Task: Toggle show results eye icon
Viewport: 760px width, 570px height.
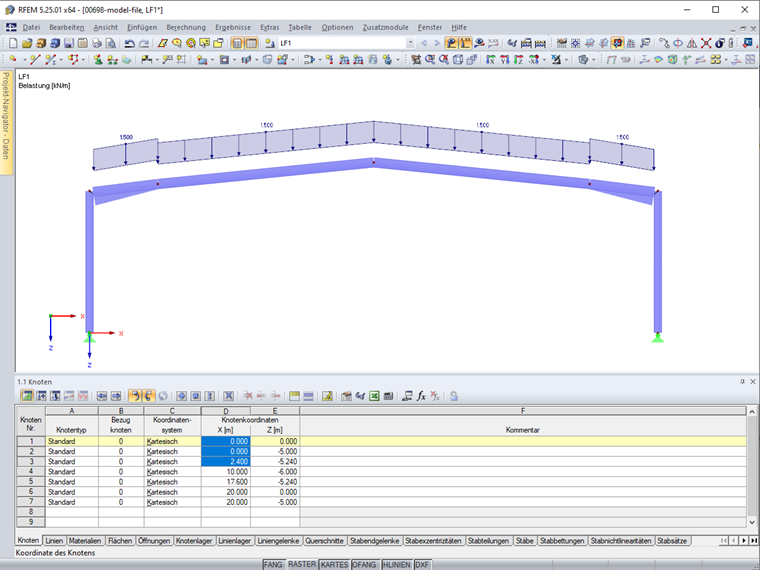Action: [x=479, y=43]
